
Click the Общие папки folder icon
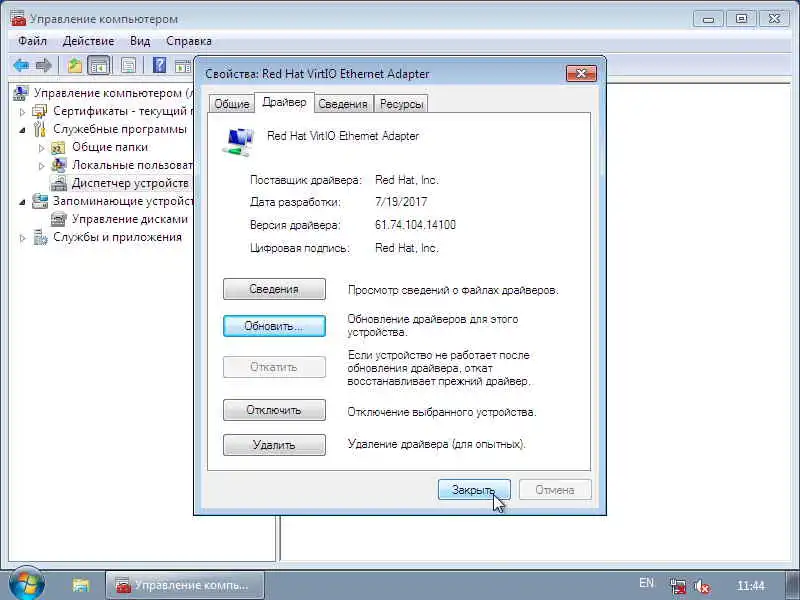click(58, 147)
